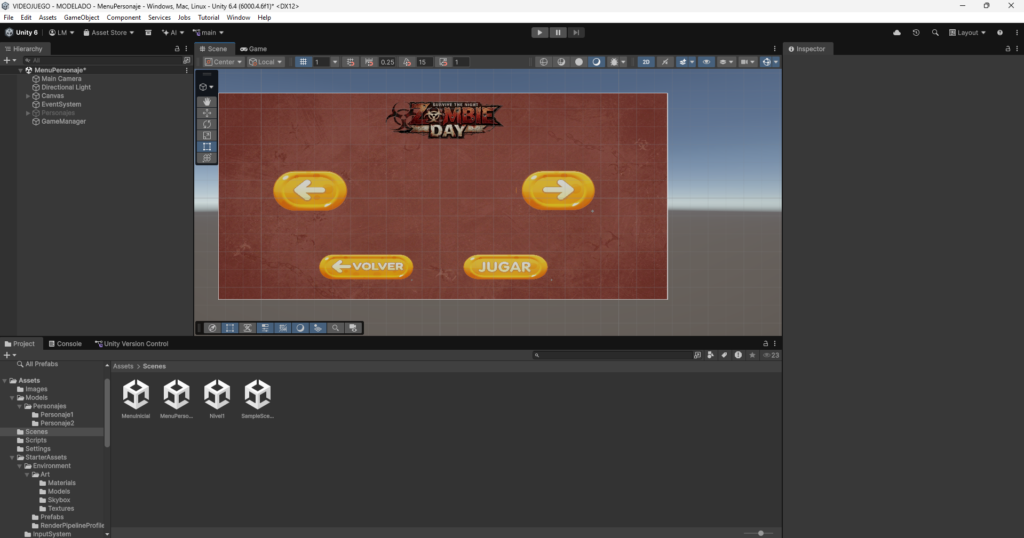Toggle scene lighting button

pyautogui.click(x=665, y=62)
